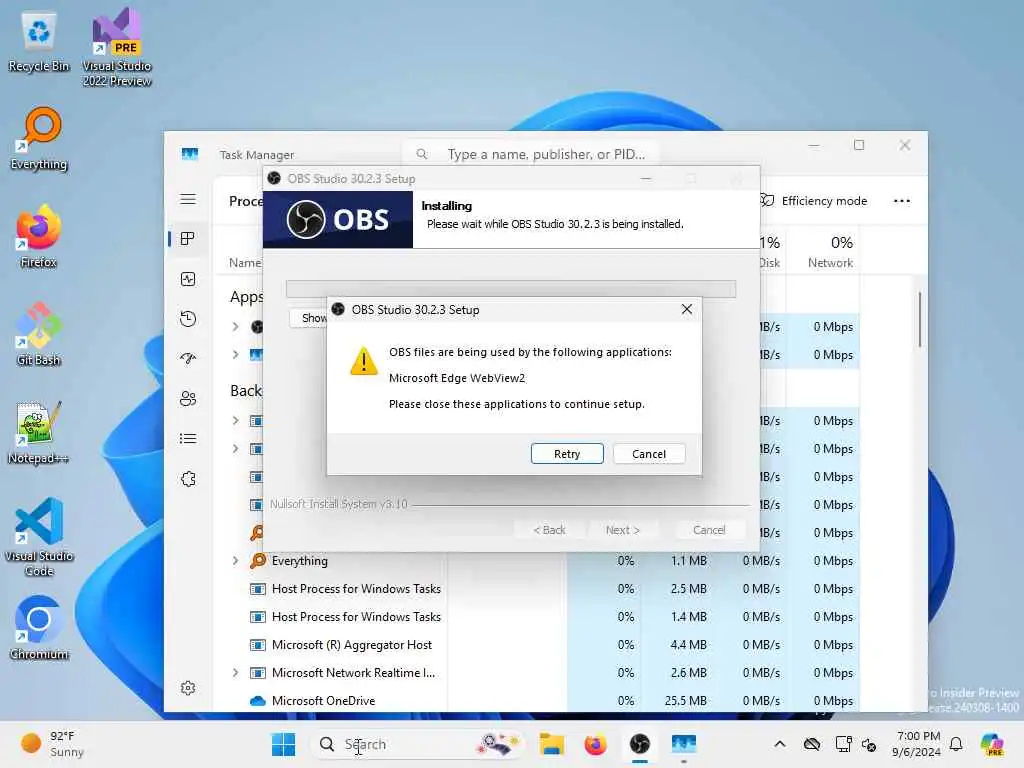
Task: Open notifications bell in system tray
Action: pyautogui.click(x=955, y=744)
